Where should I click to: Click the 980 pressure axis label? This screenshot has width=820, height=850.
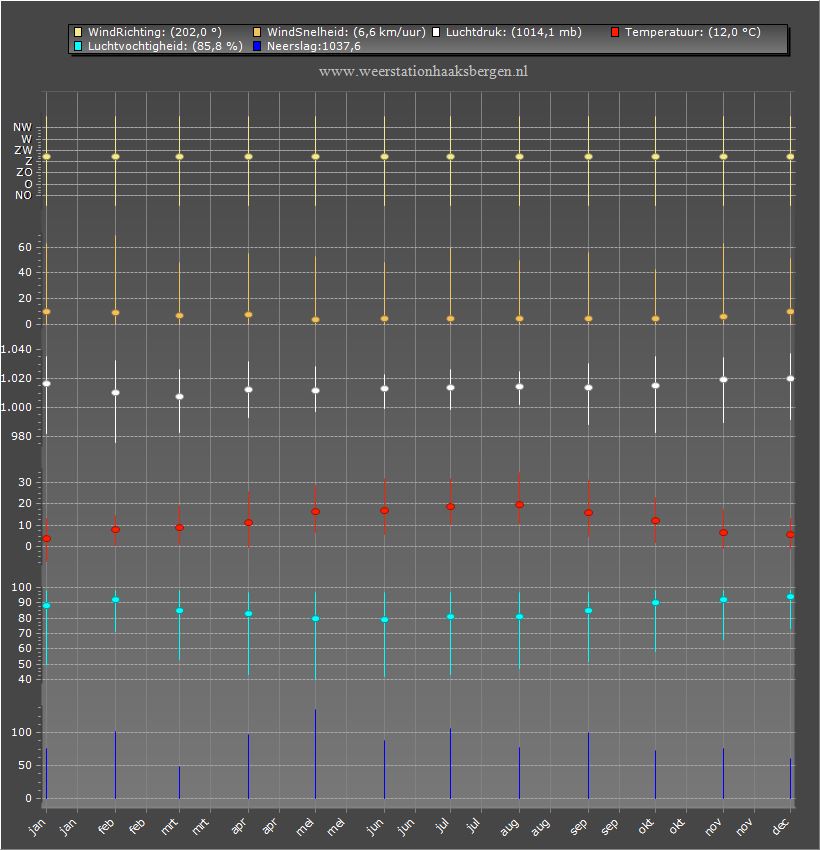click(22, 436)
